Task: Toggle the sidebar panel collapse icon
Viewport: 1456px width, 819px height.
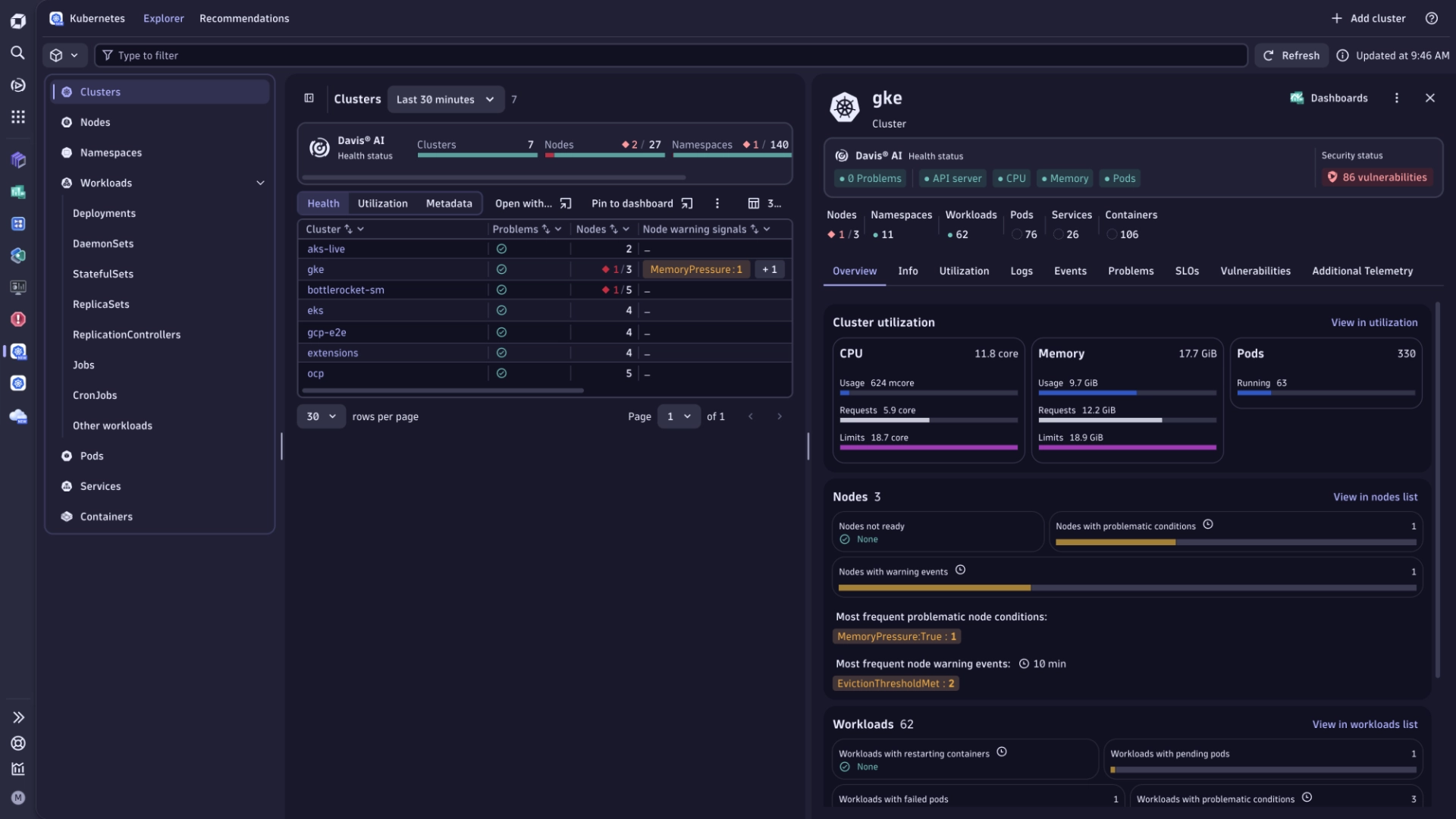Action: [309, 98]
